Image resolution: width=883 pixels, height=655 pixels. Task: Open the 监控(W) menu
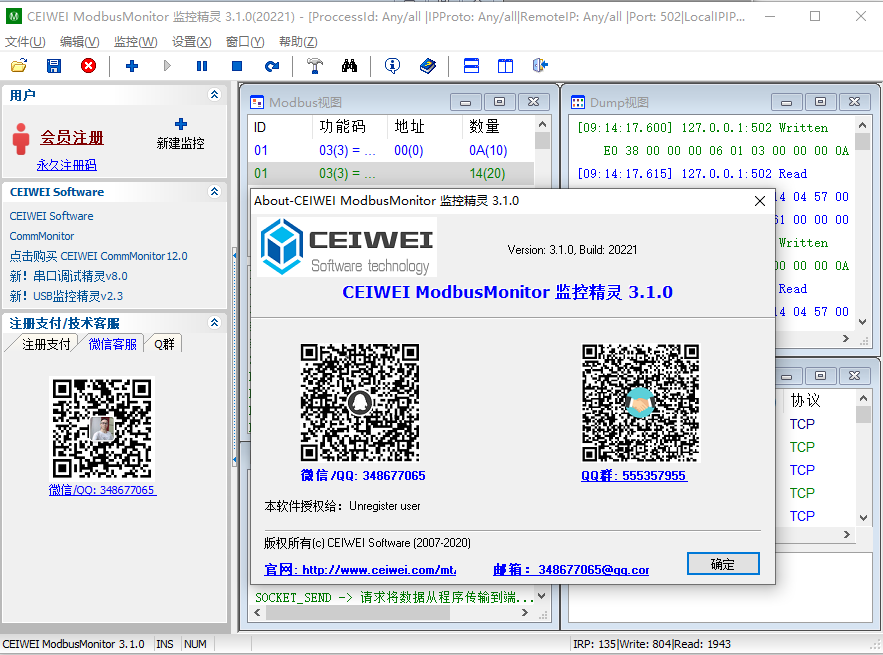(x=135, y=41)
